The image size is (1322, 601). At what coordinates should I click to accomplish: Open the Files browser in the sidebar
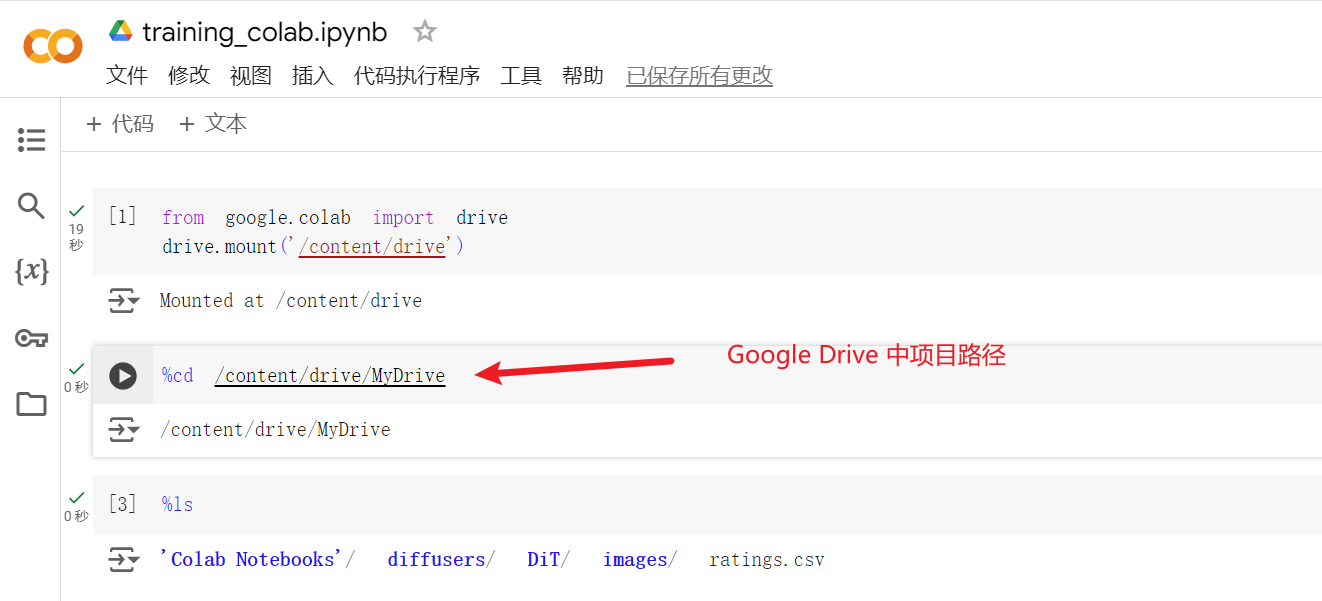point(31,403)
